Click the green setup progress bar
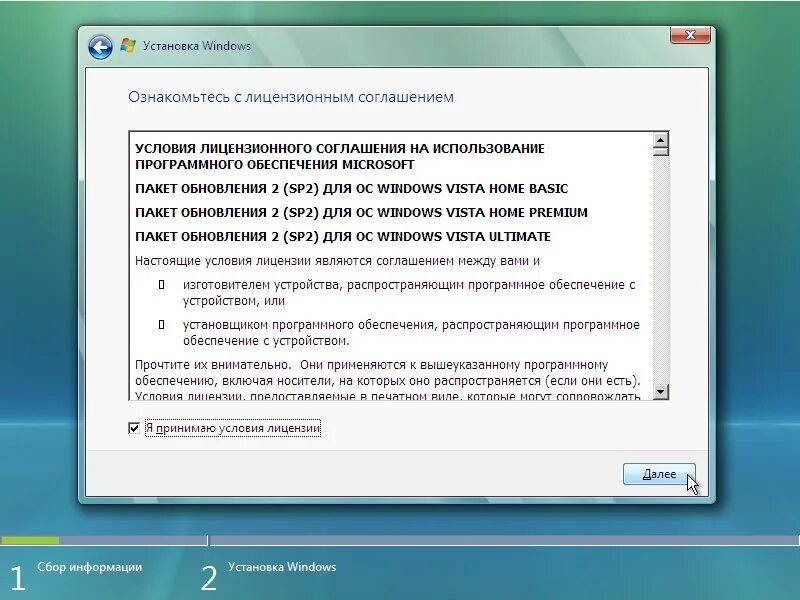The height and width of the screenshot is (600, 800). click(30, 540)
